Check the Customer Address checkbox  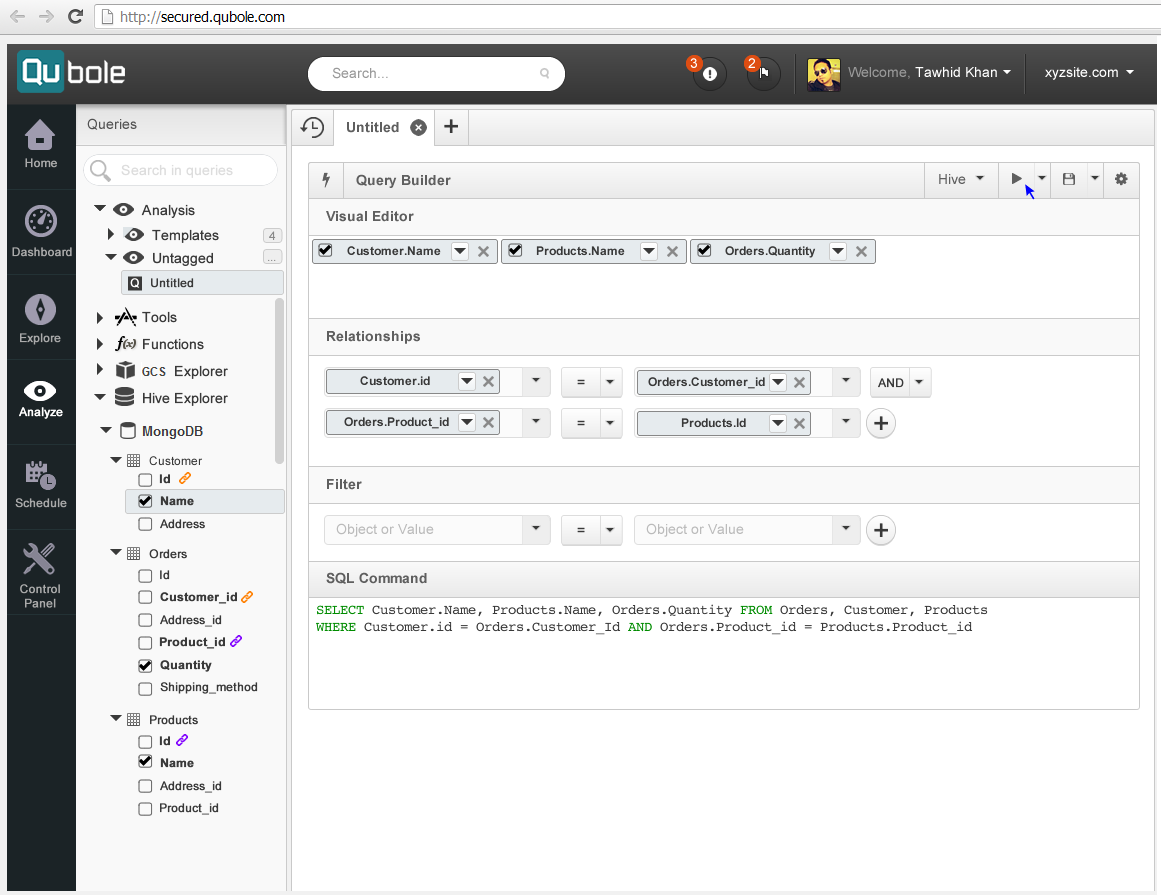(x=145, y=525)
